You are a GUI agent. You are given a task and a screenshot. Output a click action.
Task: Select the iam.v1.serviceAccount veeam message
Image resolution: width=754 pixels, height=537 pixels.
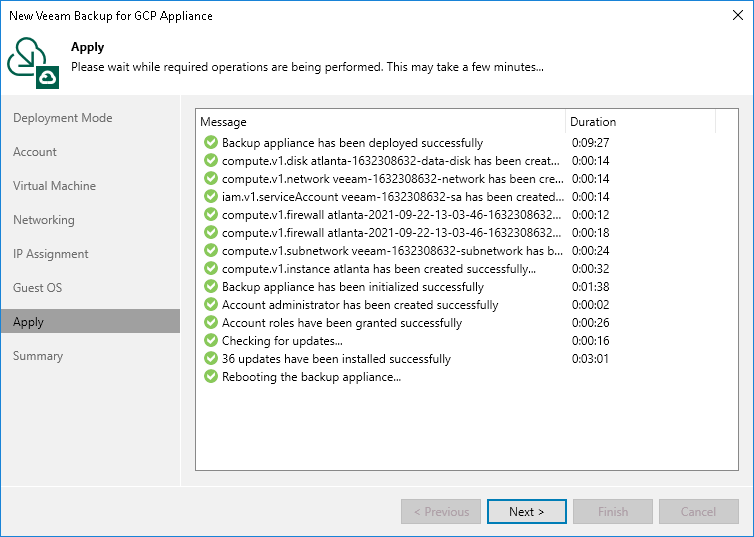(393, 197)
